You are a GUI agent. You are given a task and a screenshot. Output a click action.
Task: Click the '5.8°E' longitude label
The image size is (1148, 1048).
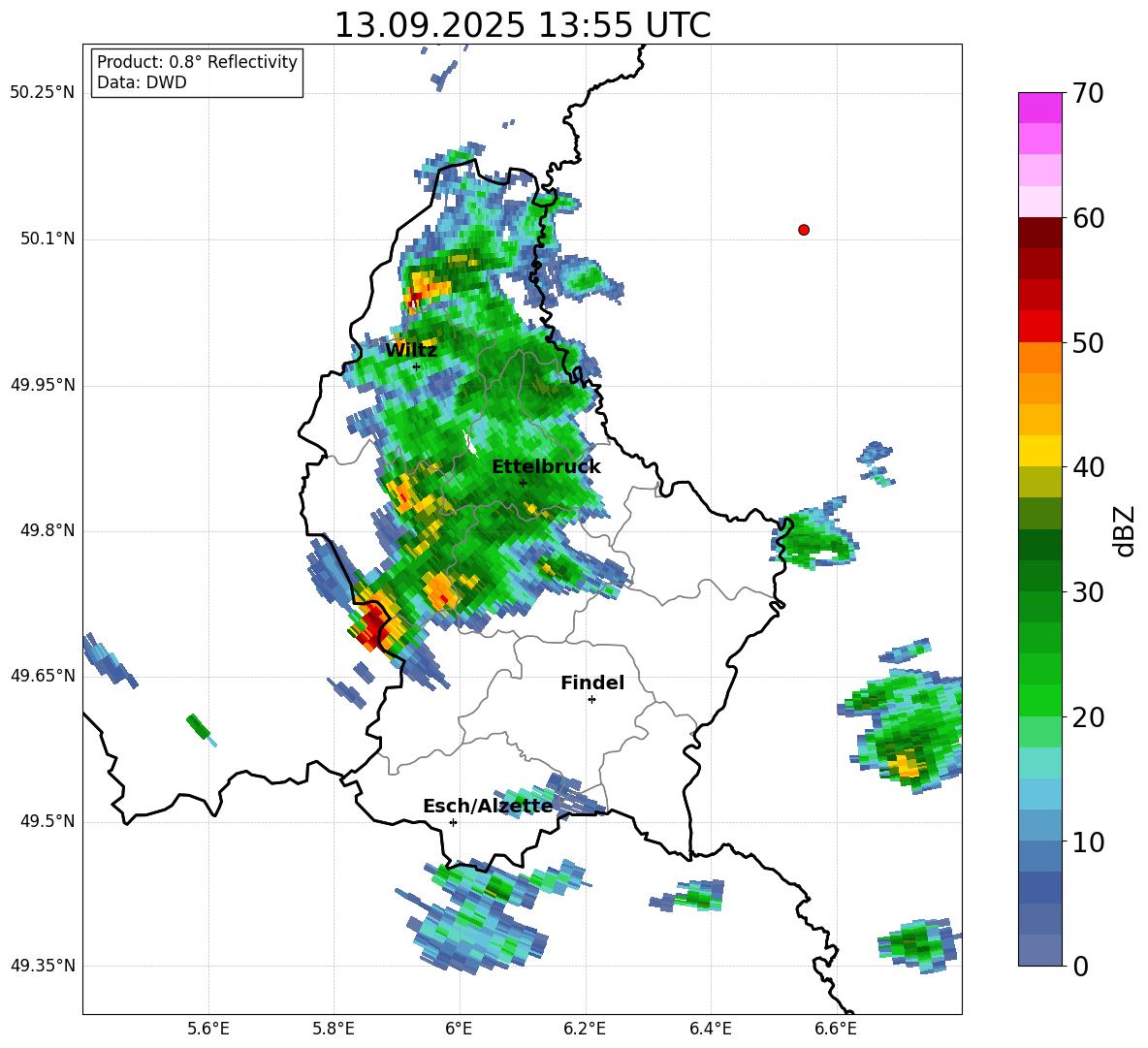click(x=334, y=1029)
